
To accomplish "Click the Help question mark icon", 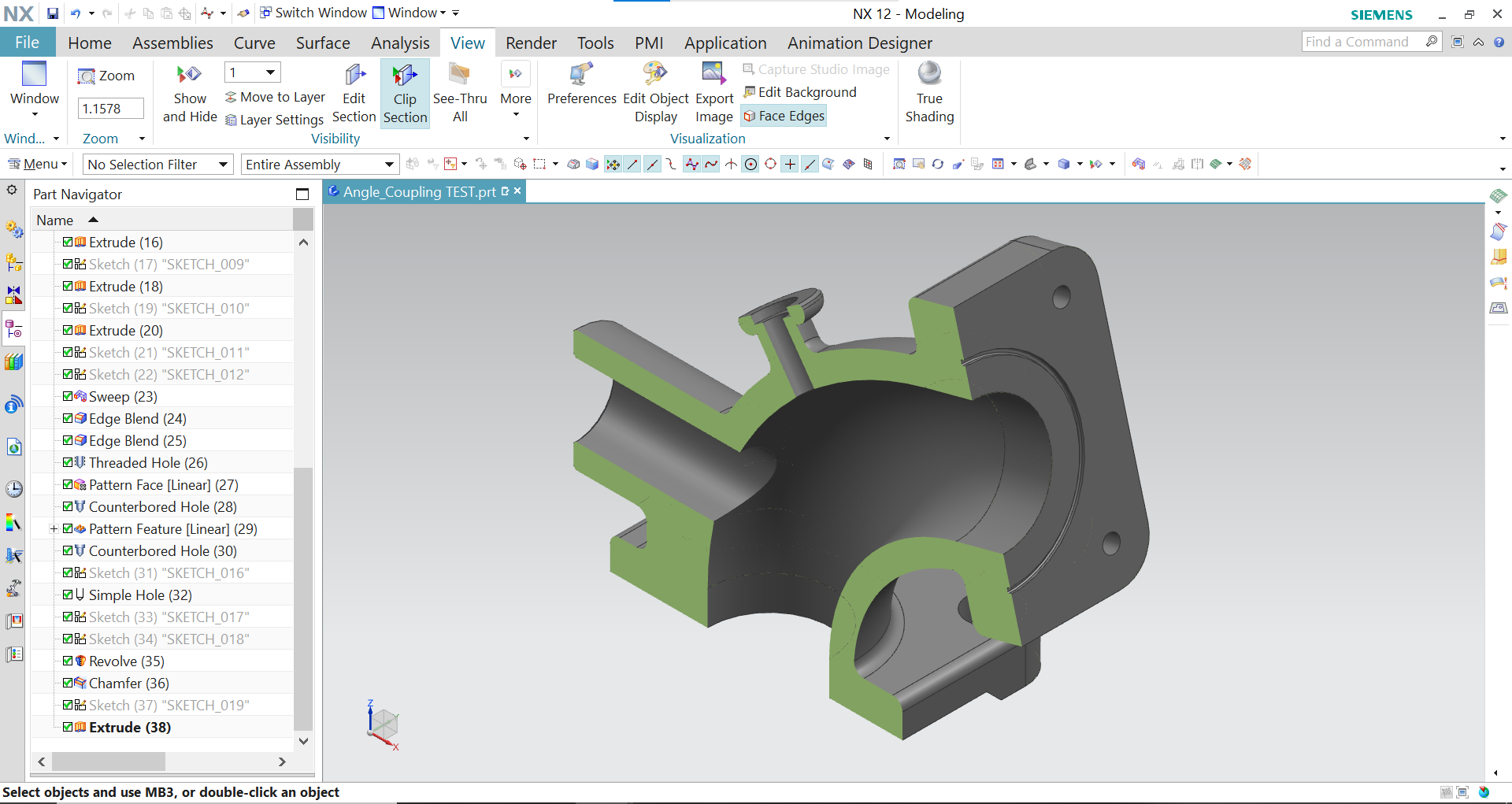I will [x=1499, y=42].
